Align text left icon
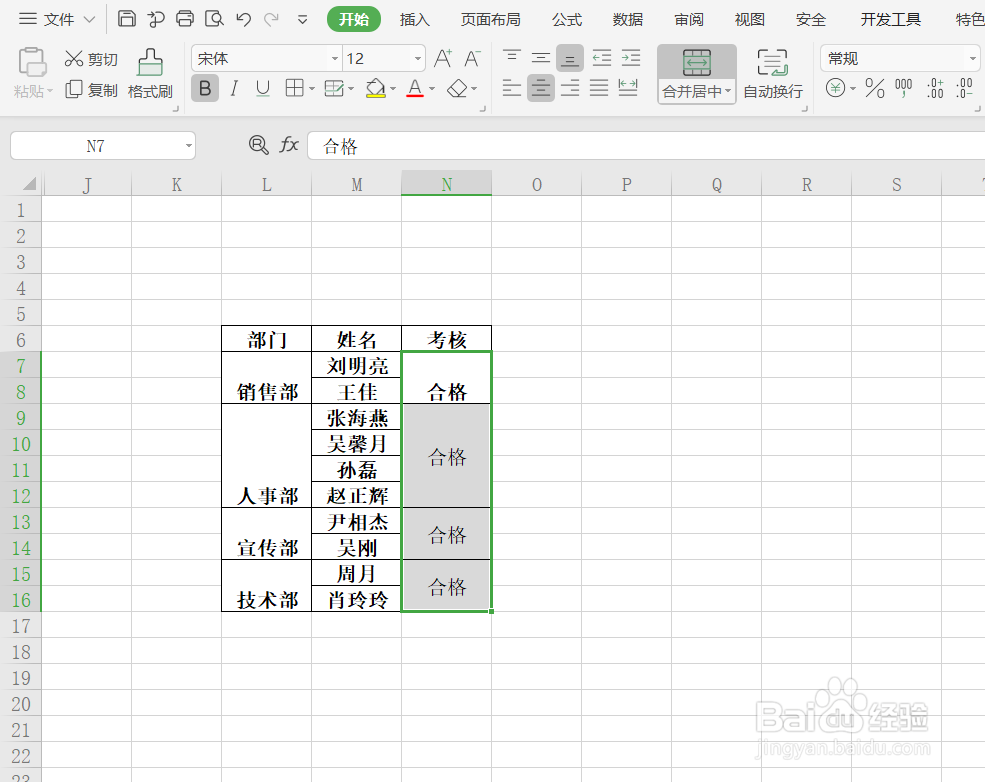Image resolution: width=985 pixels, height=782 pixels. click(x=512, y=87)
